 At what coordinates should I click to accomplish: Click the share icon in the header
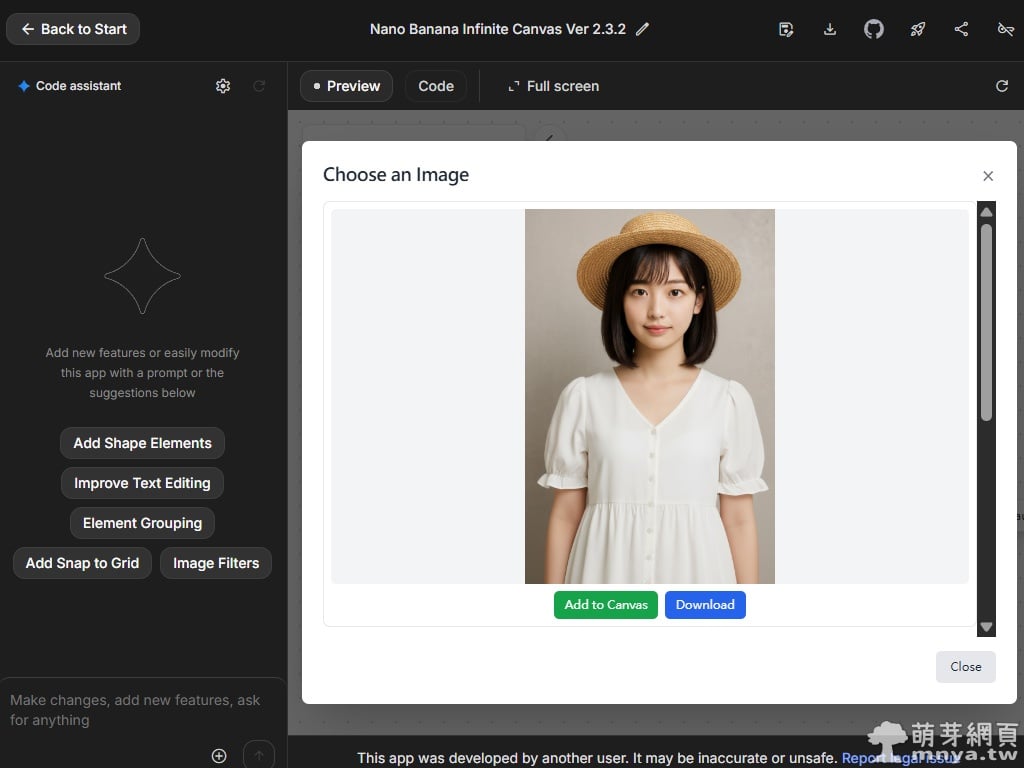click(961, 29)
